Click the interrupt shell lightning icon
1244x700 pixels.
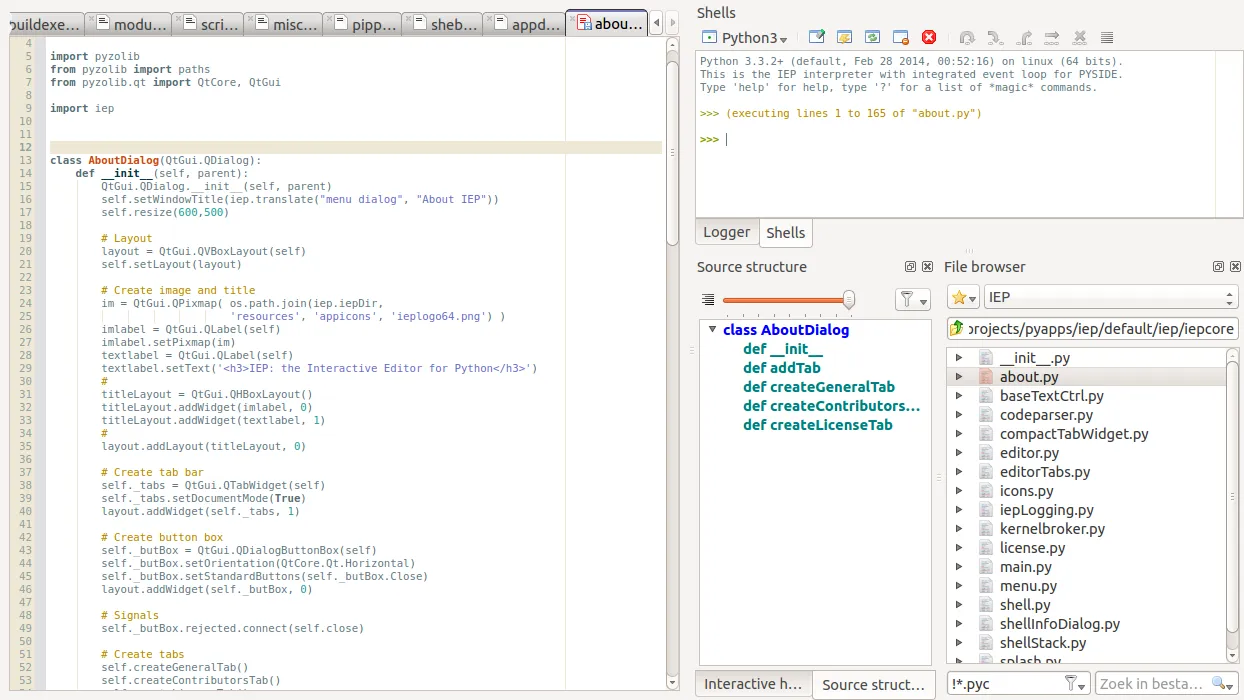click(x=845, y=38)
